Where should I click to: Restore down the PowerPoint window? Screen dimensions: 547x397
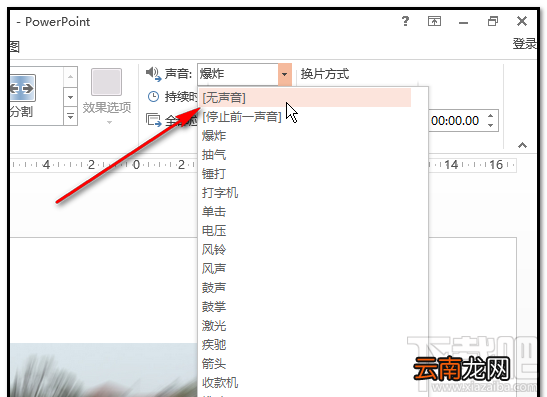click(493, 21)
